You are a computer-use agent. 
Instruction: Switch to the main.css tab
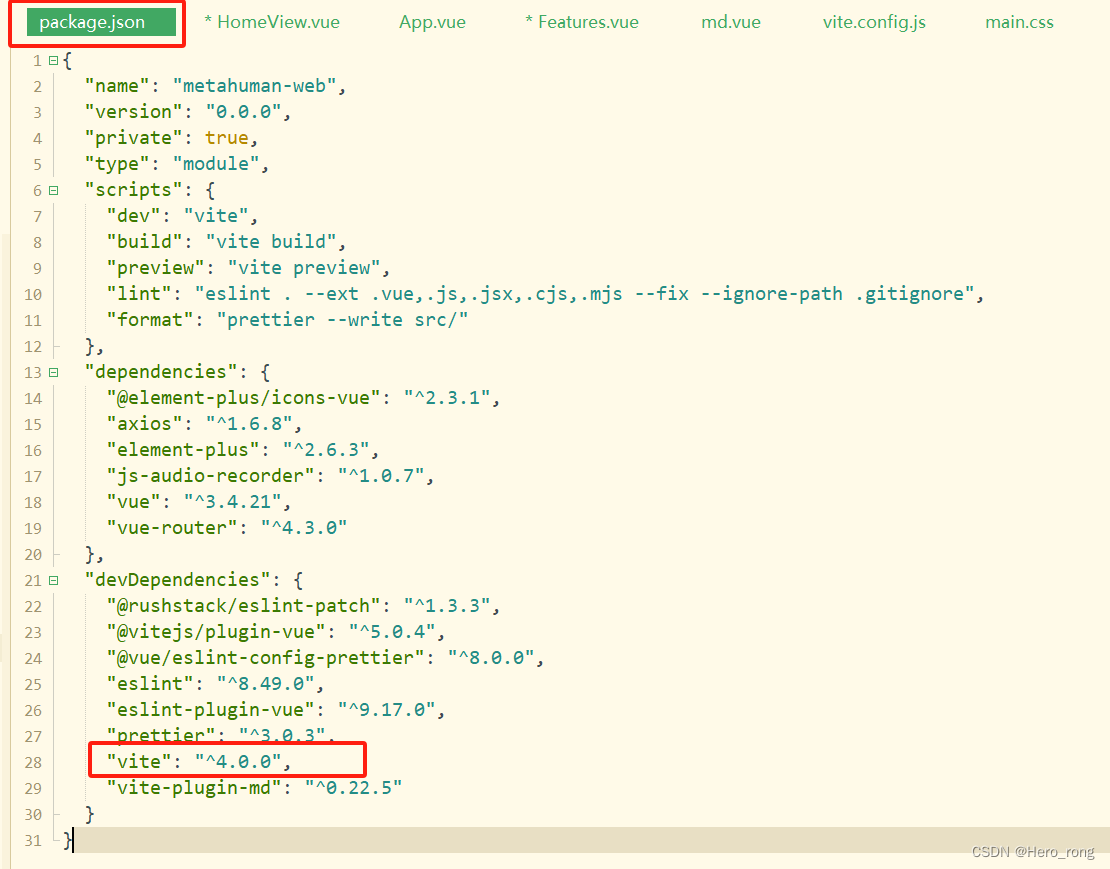1019,23
